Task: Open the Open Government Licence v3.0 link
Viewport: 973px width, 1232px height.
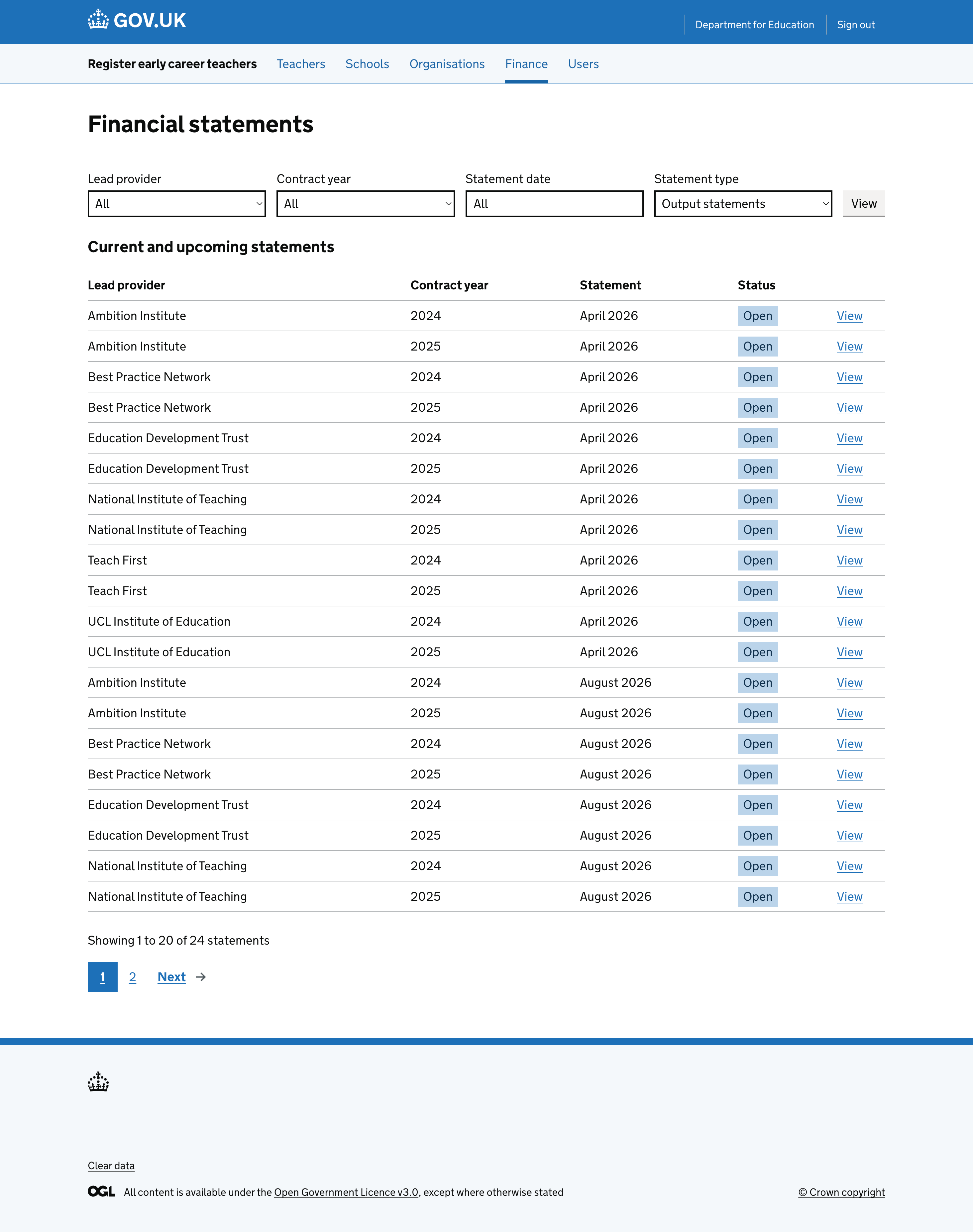Action: click(346, 1192)
